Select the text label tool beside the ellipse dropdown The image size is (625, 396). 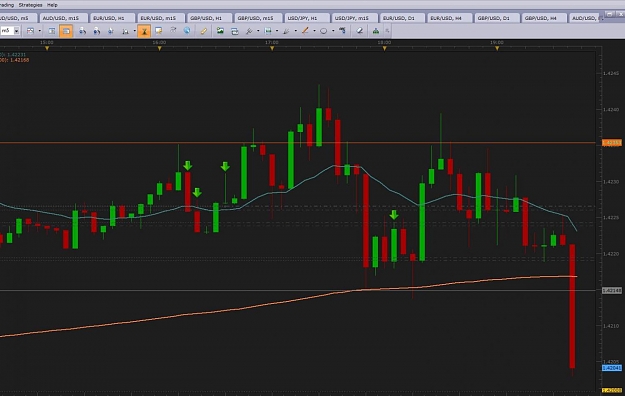(x=342, y=30)
